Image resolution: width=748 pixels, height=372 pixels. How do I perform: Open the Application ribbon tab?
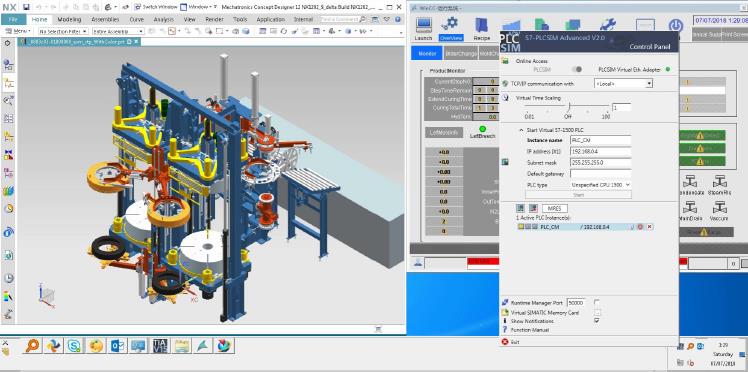click(270, 20)
